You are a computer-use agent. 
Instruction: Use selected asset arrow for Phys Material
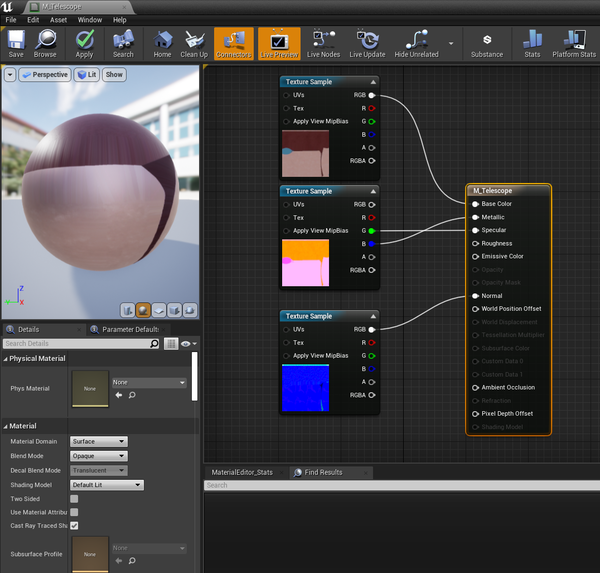click(x=119, y=395)
